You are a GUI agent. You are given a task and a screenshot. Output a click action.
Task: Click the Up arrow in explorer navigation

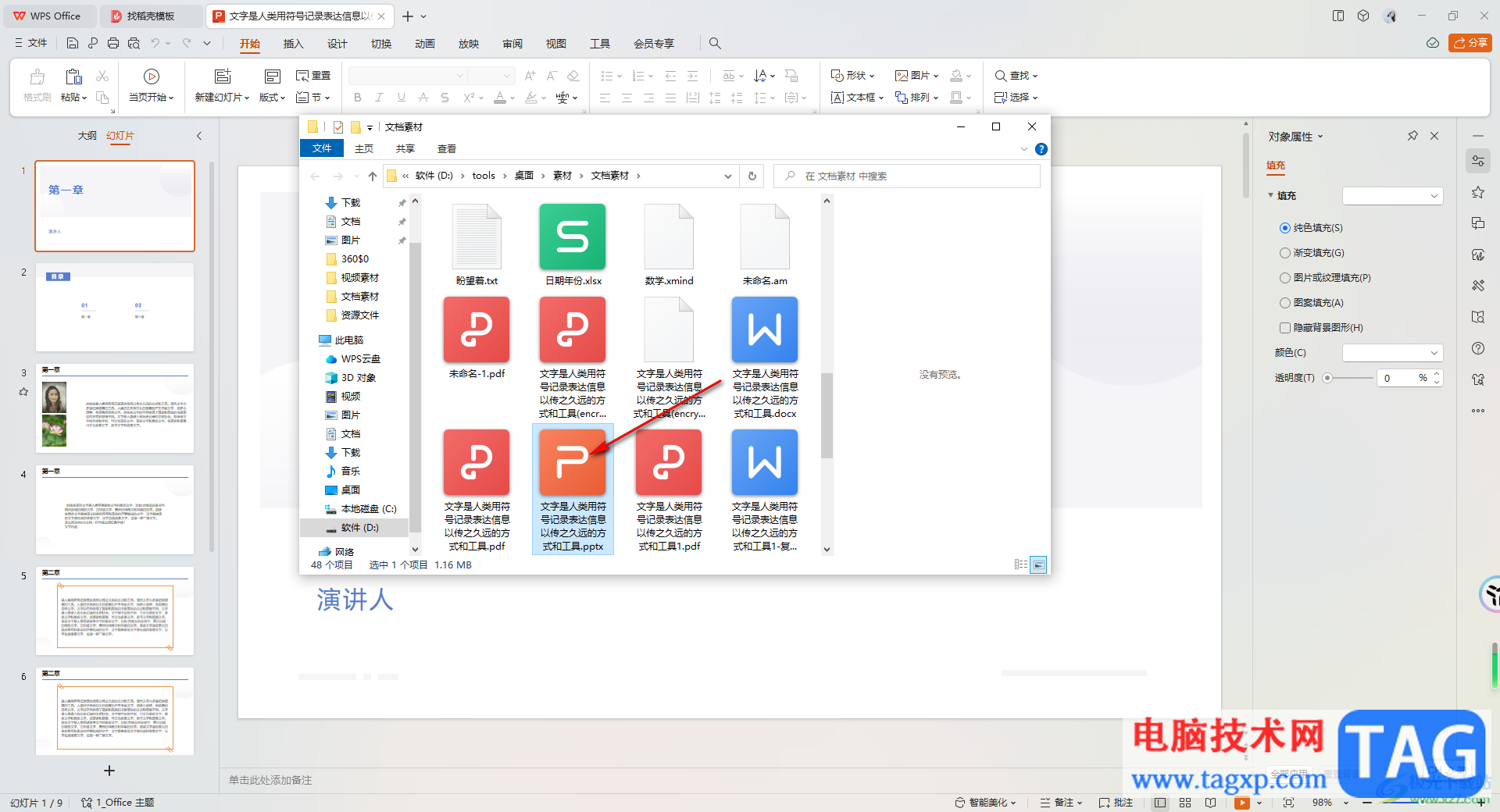pos(373,176)
